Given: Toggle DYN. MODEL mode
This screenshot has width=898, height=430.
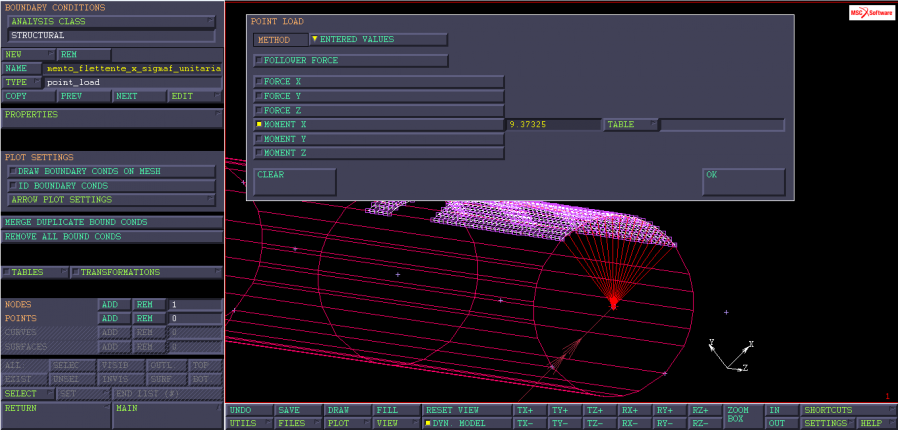Looking at the screenshot, I should click(x=466, y=424).
